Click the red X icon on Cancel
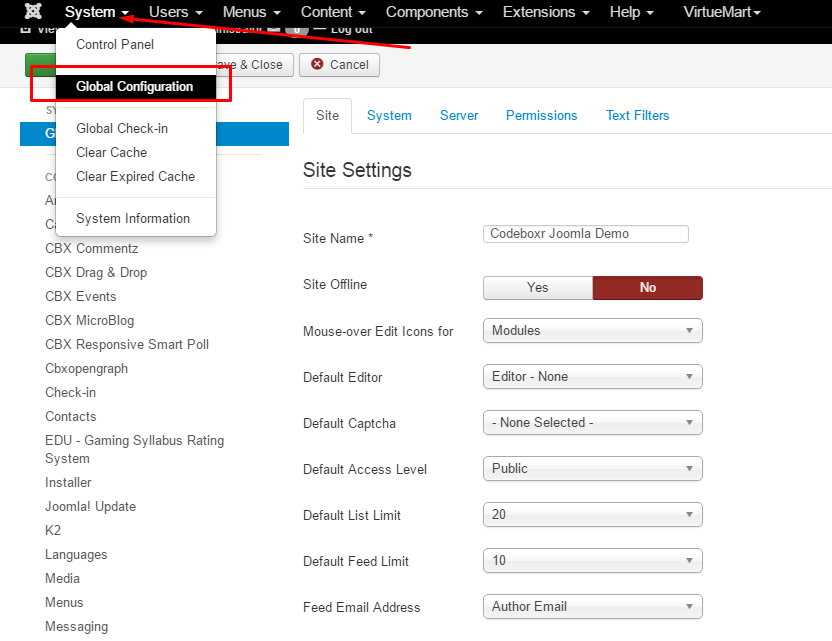Image resolution: width=832 pixels, height=641 pixels. (x=317, y=64)
